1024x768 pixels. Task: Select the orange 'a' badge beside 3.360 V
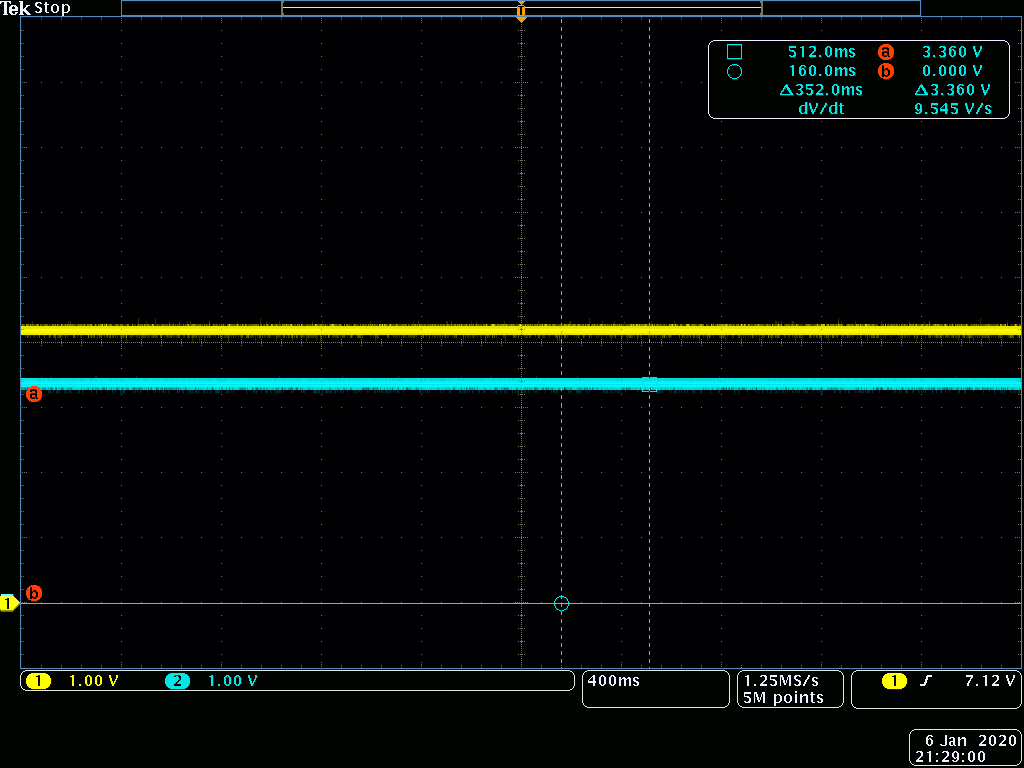[x=884, y=51]
